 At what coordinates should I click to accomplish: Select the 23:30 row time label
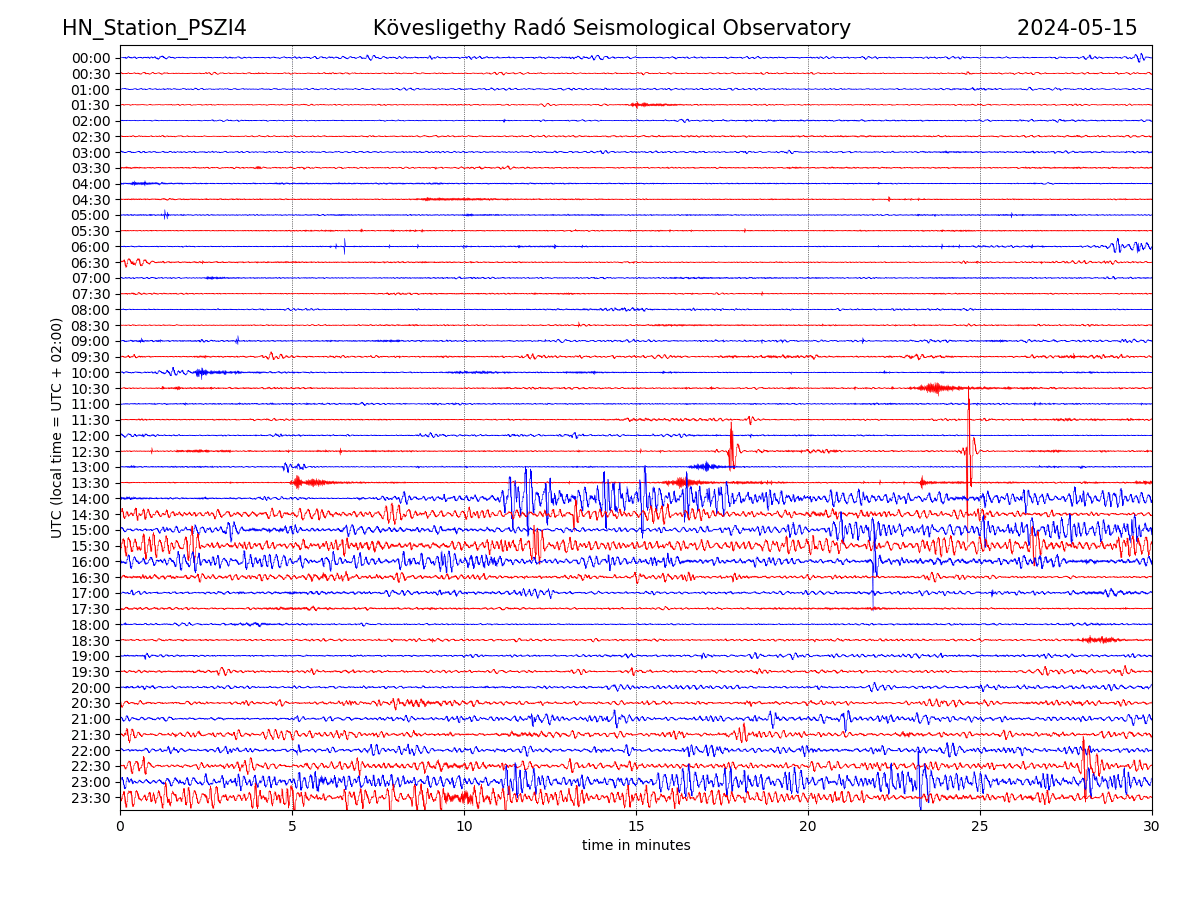(90, 798)
